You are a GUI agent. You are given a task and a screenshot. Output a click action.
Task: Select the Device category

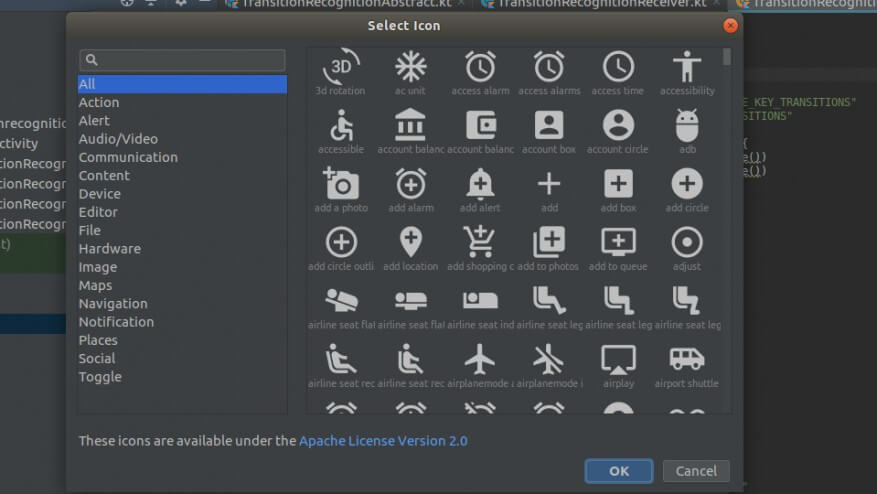182,194
